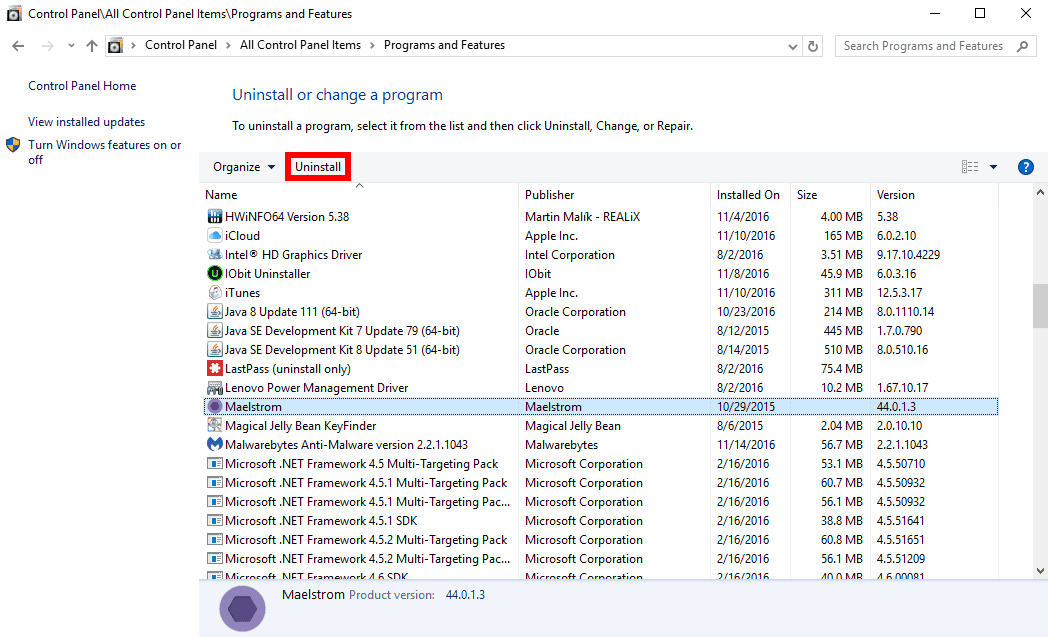Click the scrollbar up arrow

[1040, 193]
